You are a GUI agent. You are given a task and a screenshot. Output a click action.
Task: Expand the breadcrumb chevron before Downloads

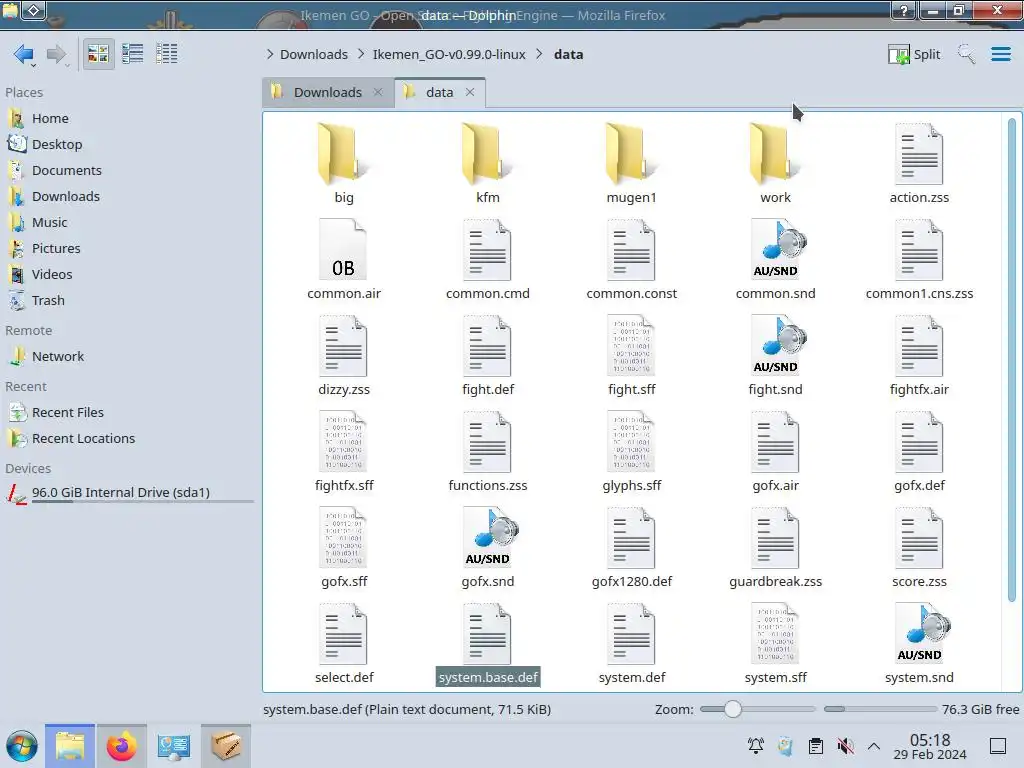(x=270, y=54)
